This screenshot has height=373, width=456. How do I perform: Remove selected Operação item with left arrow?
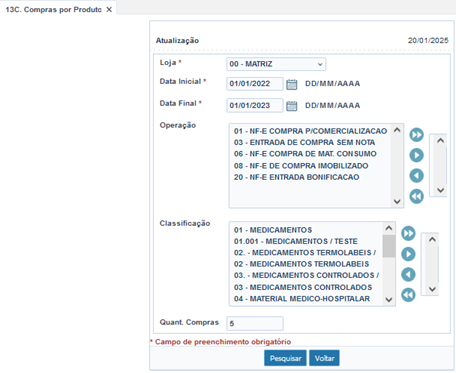pyautogui.click(x=417, y=176)
